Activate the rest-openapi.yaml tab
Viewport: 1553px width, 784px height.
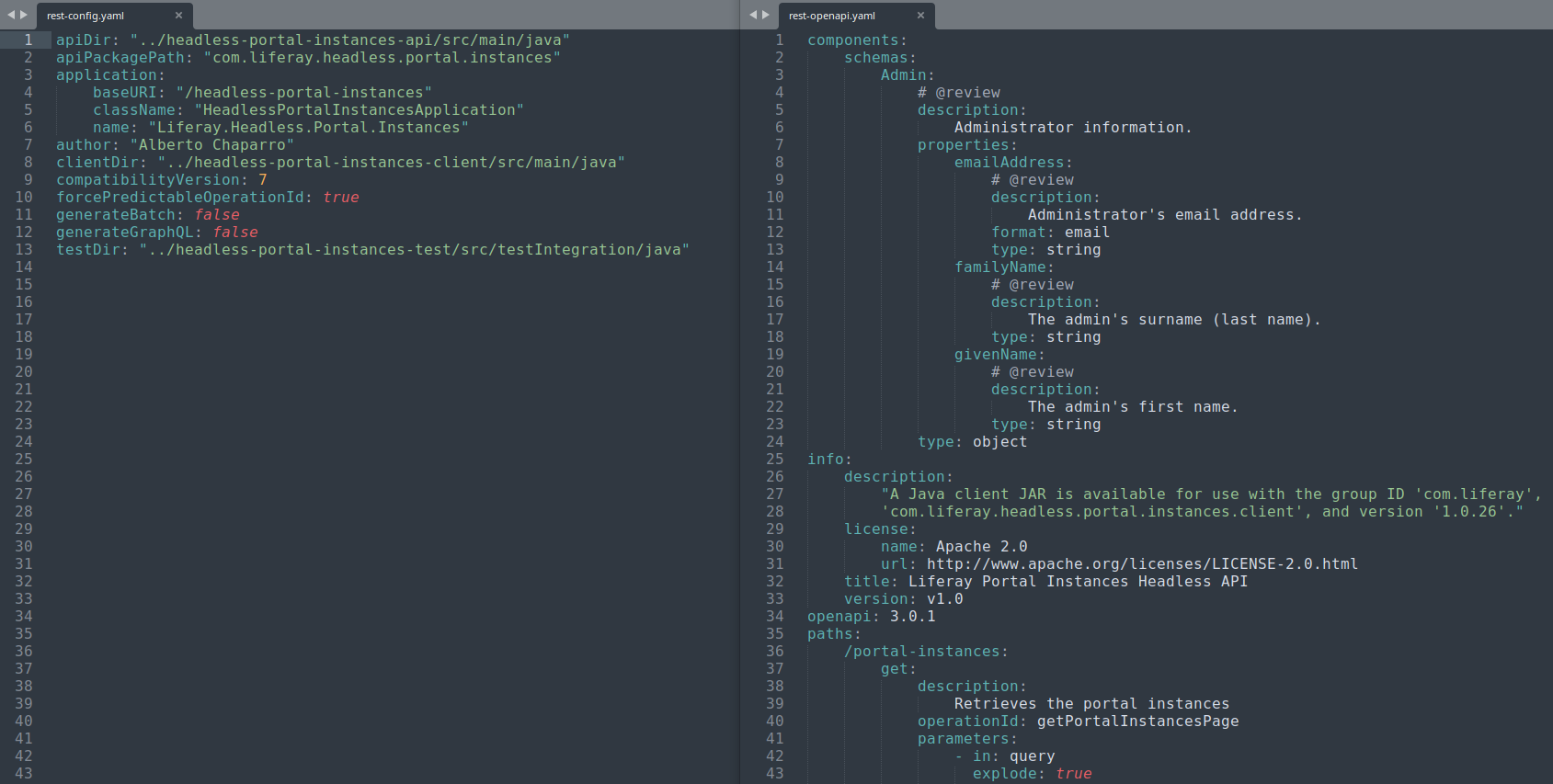[831, 16]
